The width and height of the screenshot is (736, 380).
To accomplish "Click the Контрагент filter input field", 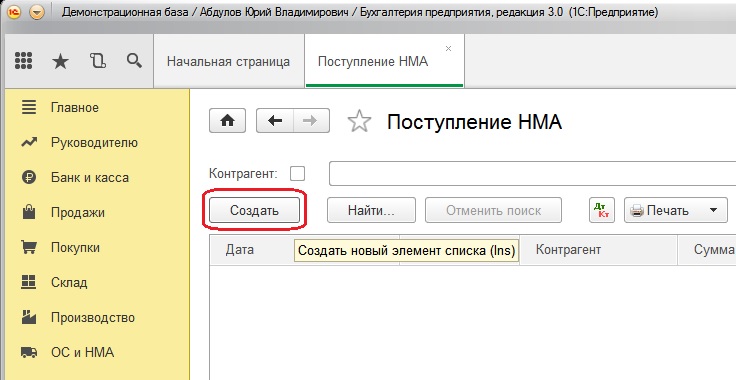I will pos(532,174).
